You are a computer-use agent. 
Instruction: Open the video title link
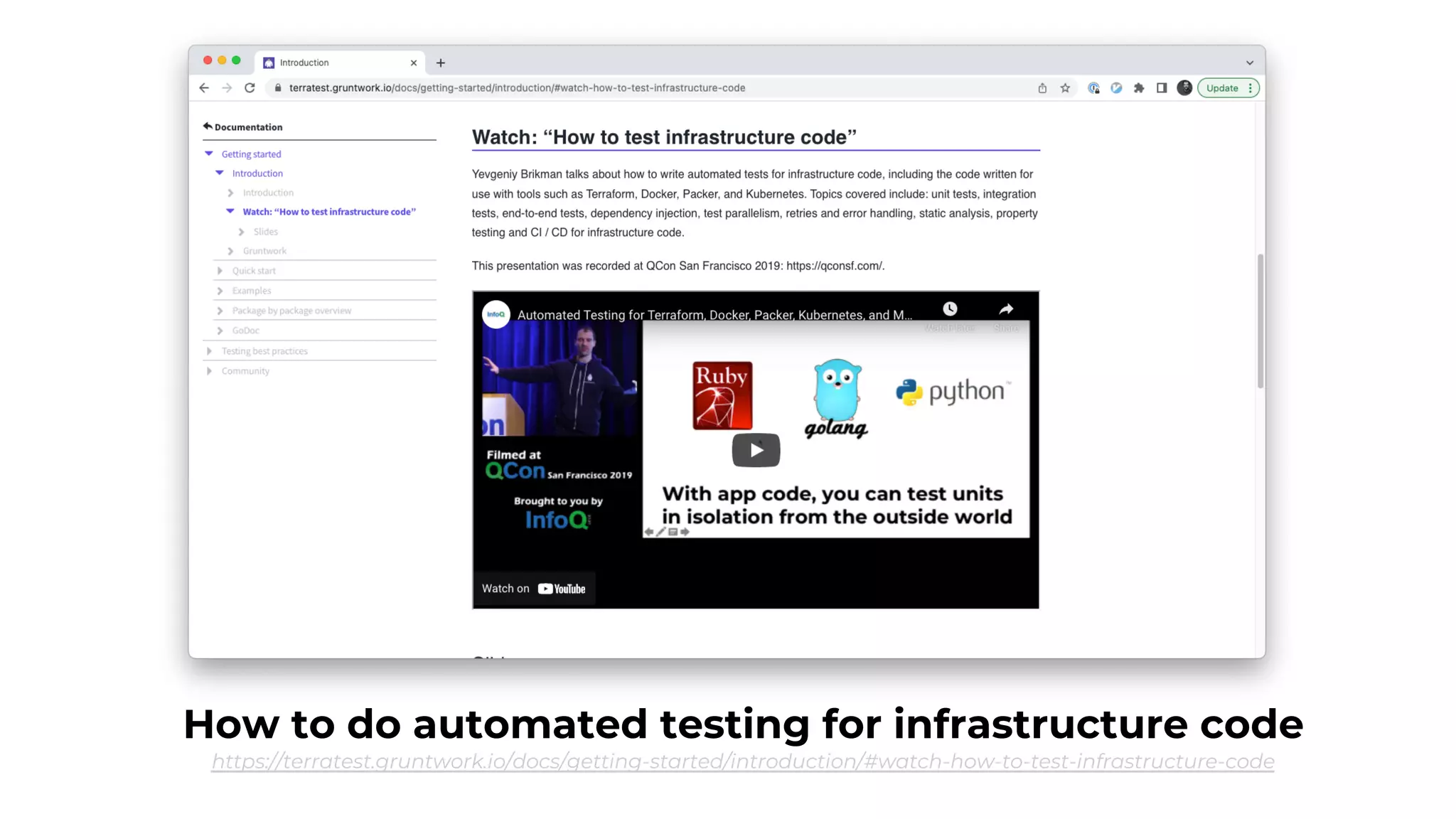(x=714, y=315)
